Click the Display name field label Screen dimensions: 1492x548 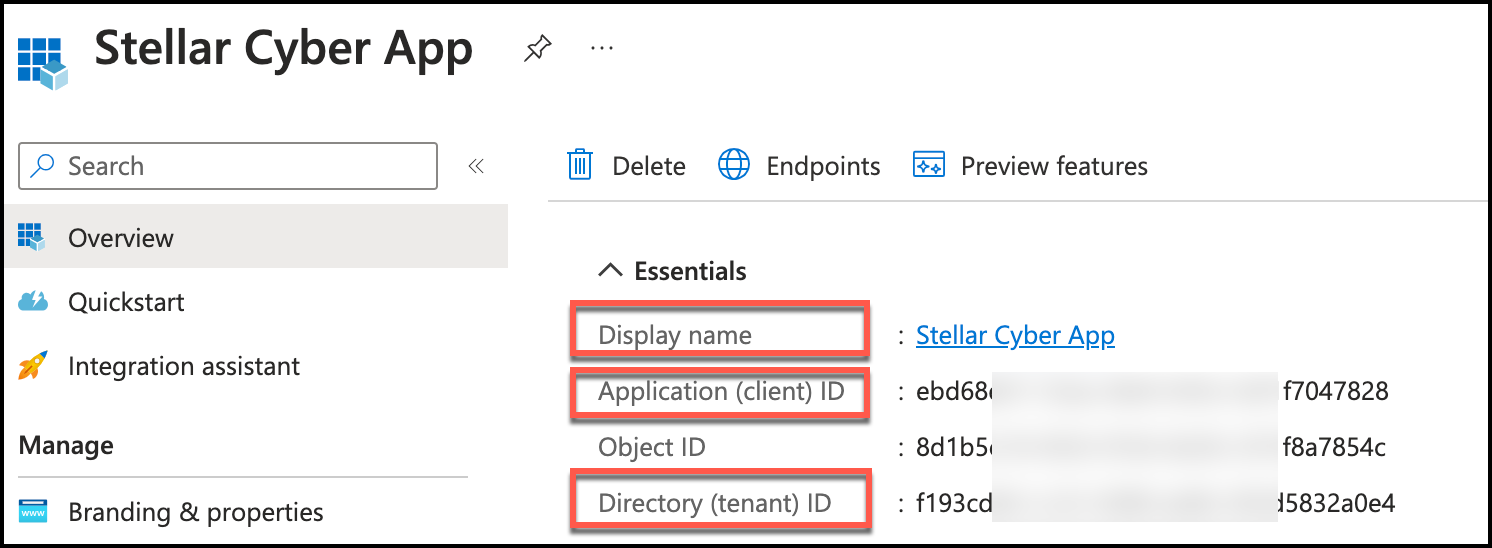675,336
